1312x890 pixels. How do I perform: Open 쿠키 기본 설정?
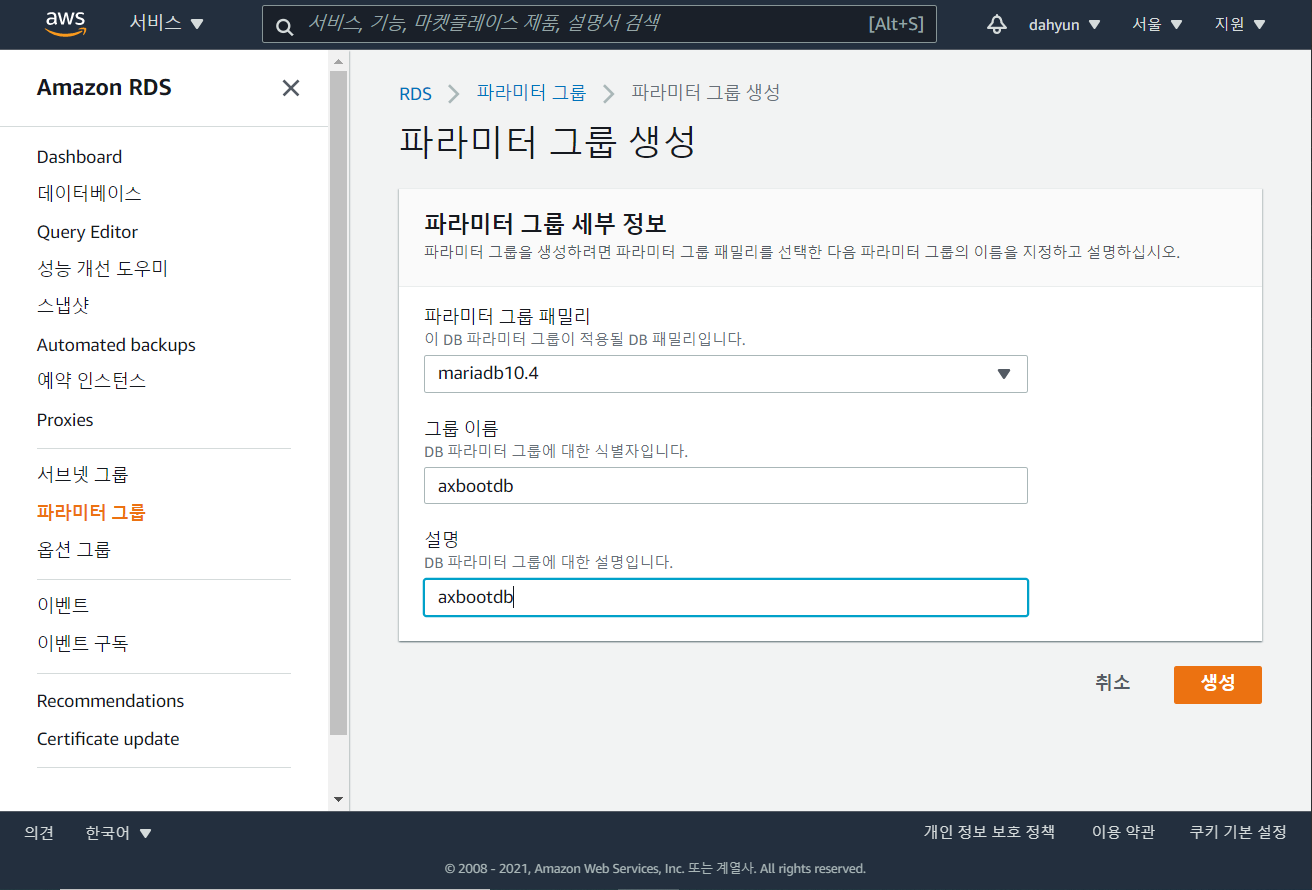pos(1238,832)
